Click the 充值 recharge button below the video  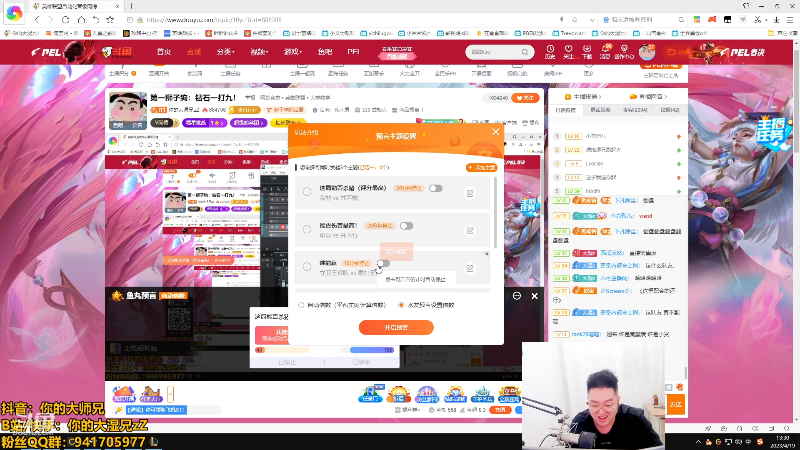tap(499, 410)
